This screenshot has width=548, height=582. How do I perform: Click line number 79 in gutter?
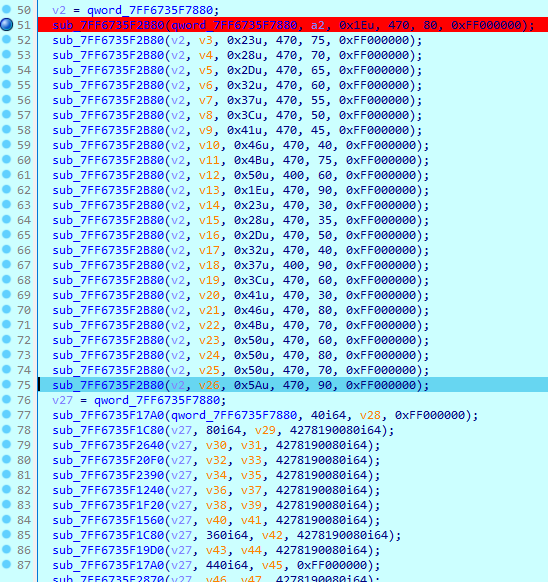click(x=24, y=445)
